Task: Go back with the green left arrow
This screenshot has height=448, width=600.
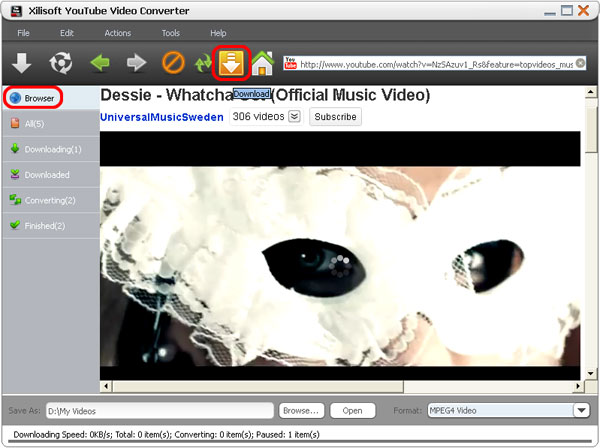Action: click(x=100, y=63)
